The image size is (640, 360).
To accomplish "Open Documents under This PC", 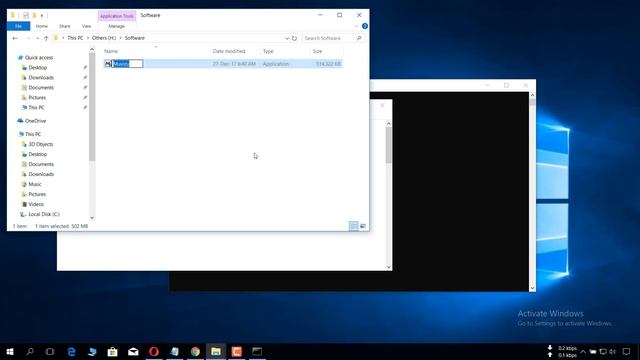I will pyautogui.click(x=41, y=164).
